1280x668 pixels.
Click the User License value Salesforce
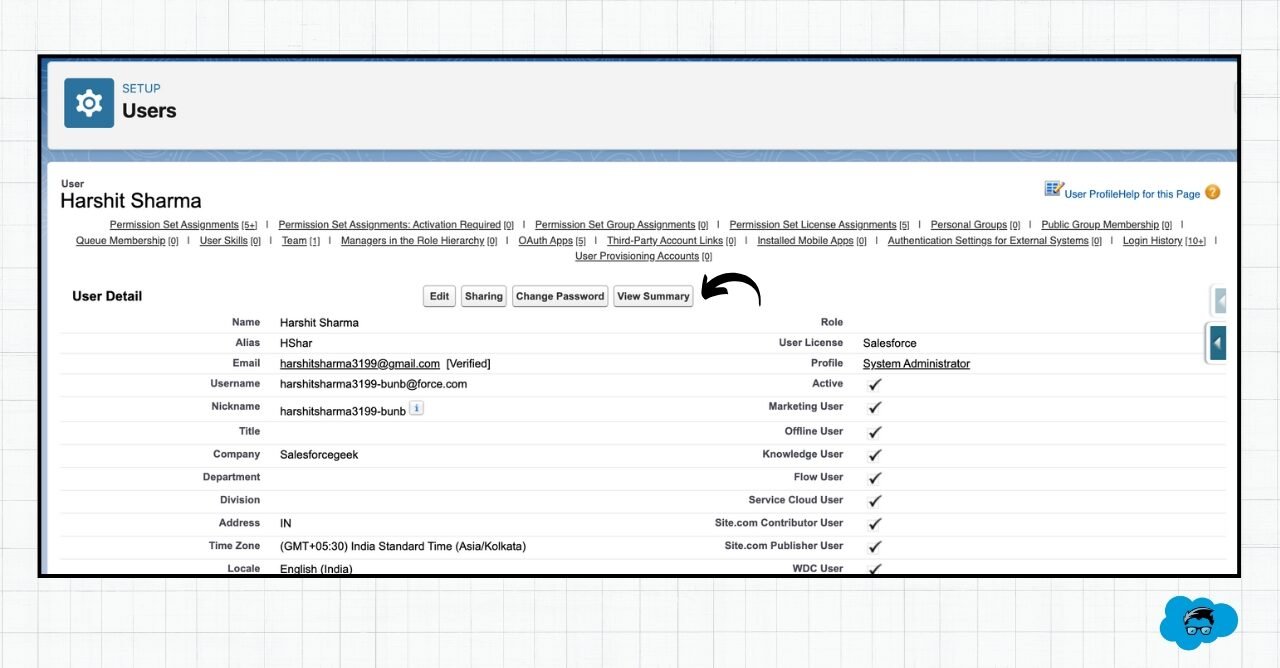coord(890,343)
